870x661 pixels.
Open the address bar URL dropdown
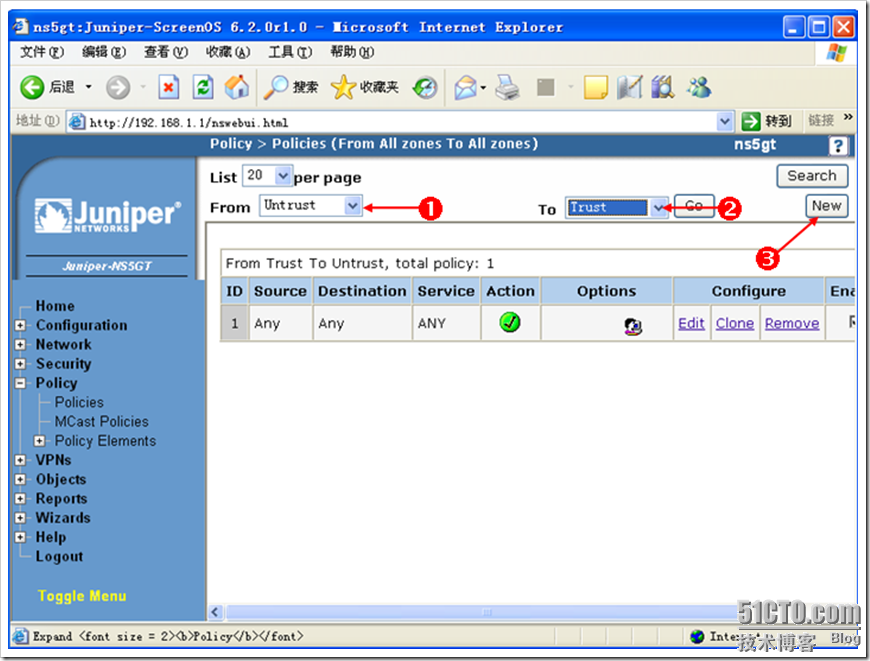coord(724,122)
